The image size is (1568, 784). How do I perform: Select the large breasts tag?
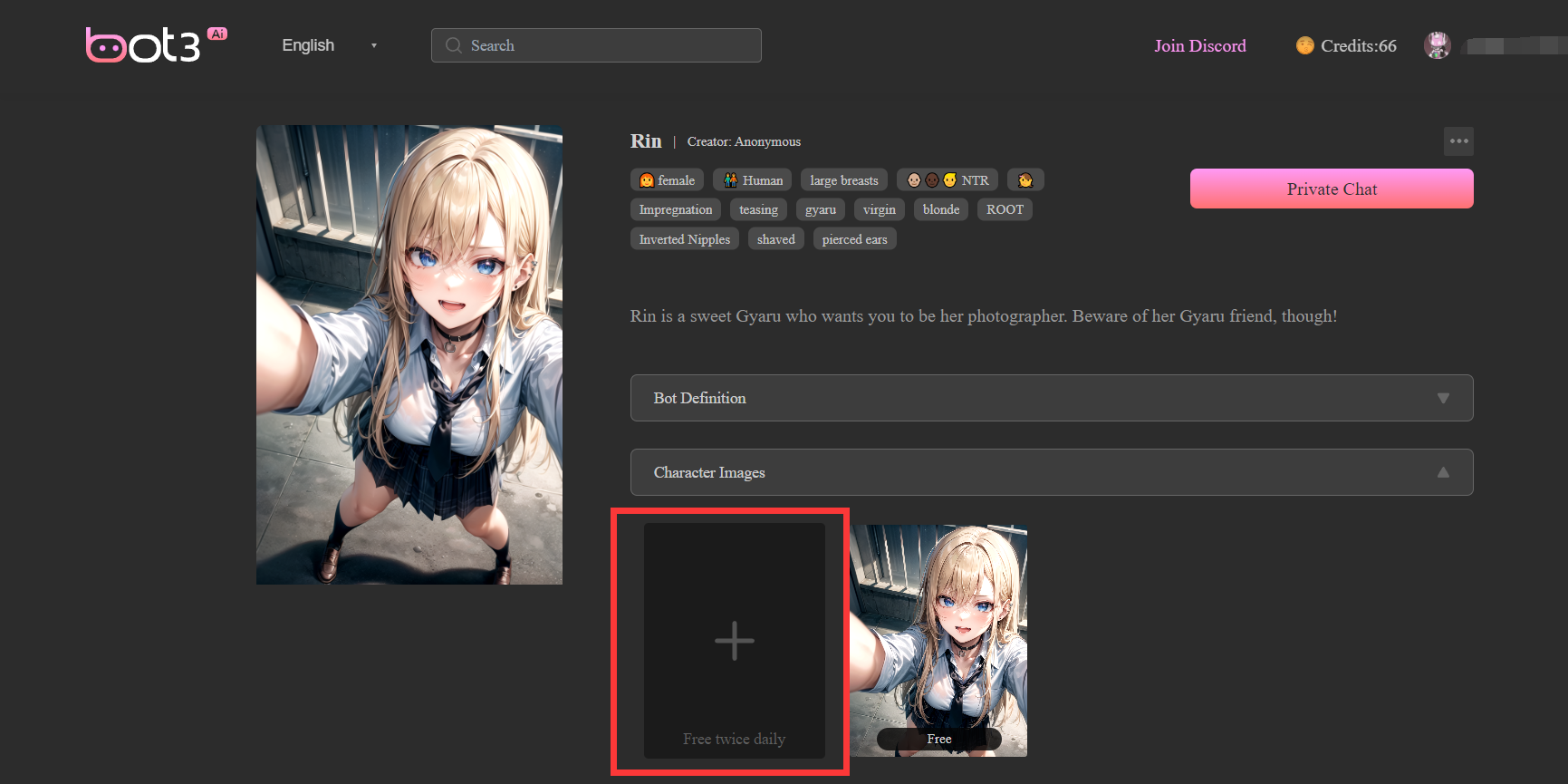click(x=844, y=180)
